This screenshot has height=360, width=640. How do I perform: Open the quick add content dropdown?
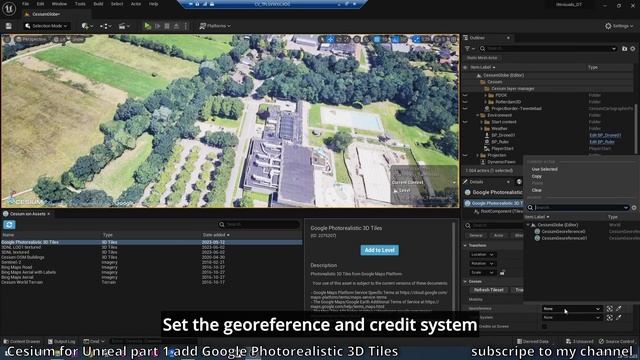[87, 26]
